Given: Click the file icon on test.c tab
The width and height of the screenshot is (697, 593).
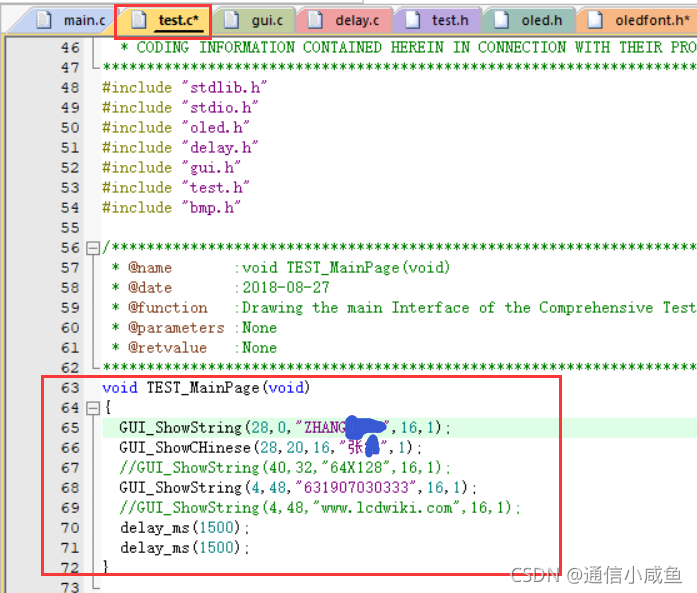Looking at the screenshot, I should click(138, 20).
